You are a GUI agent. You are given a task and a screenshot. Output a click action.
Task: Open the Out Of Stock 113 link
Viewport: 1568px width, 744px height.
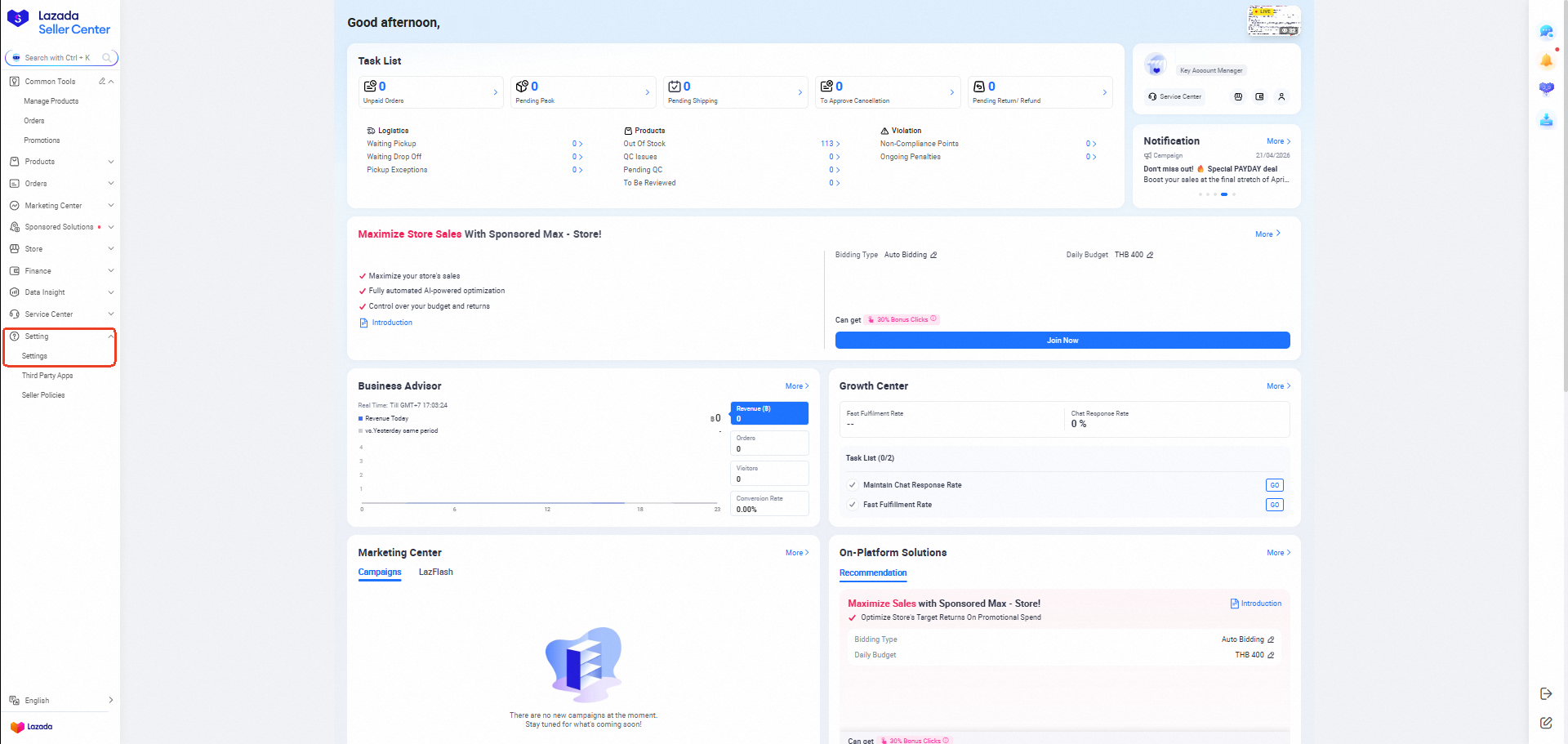[x=829, y=144]
